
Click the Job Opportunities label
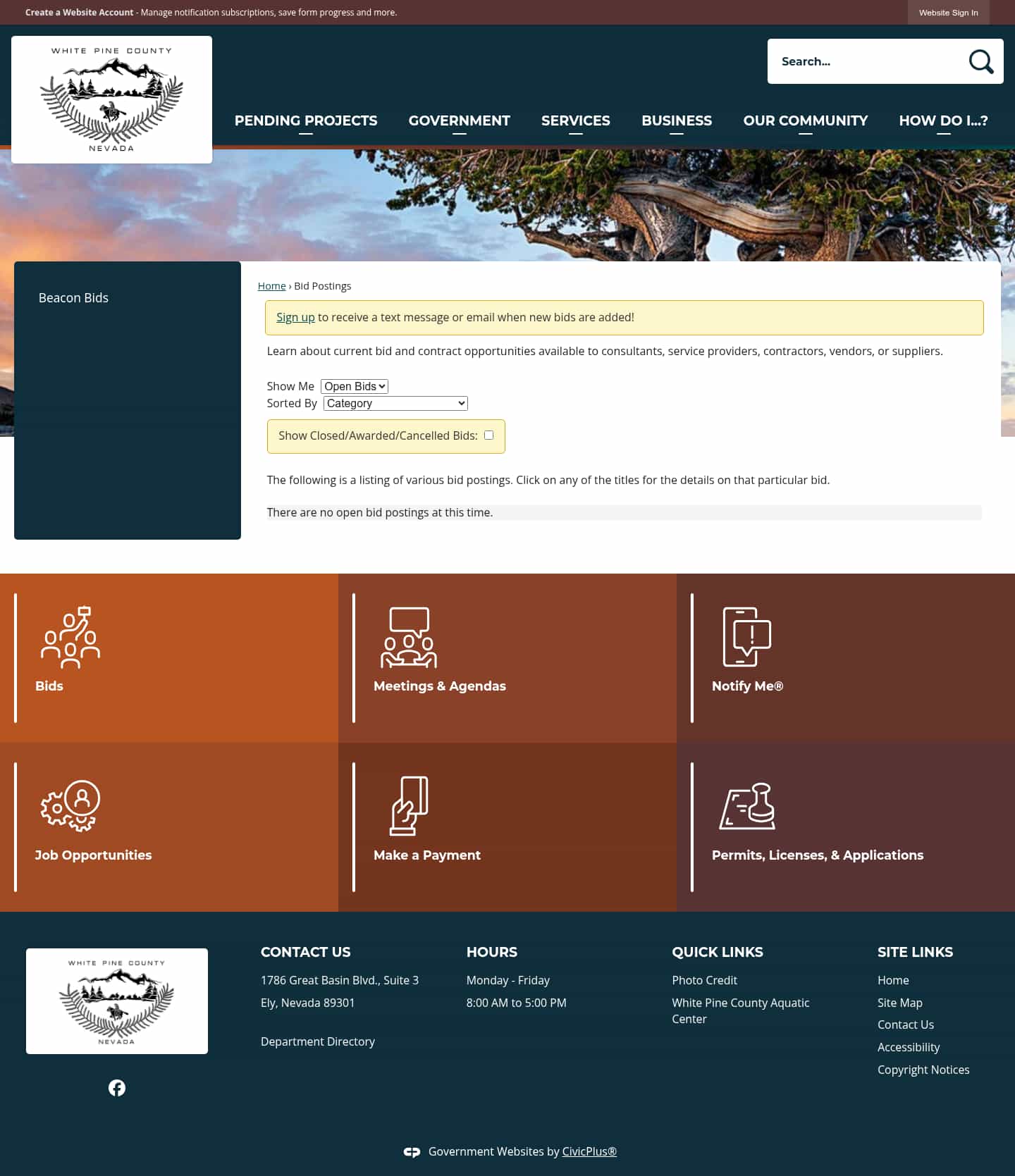pyautogui.click(x=93, y=855)
